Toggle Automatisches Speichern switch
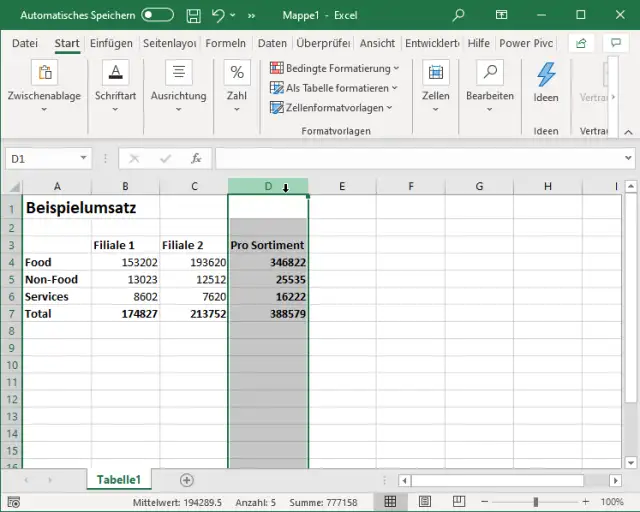640x512 pixels. click(157, 16)
